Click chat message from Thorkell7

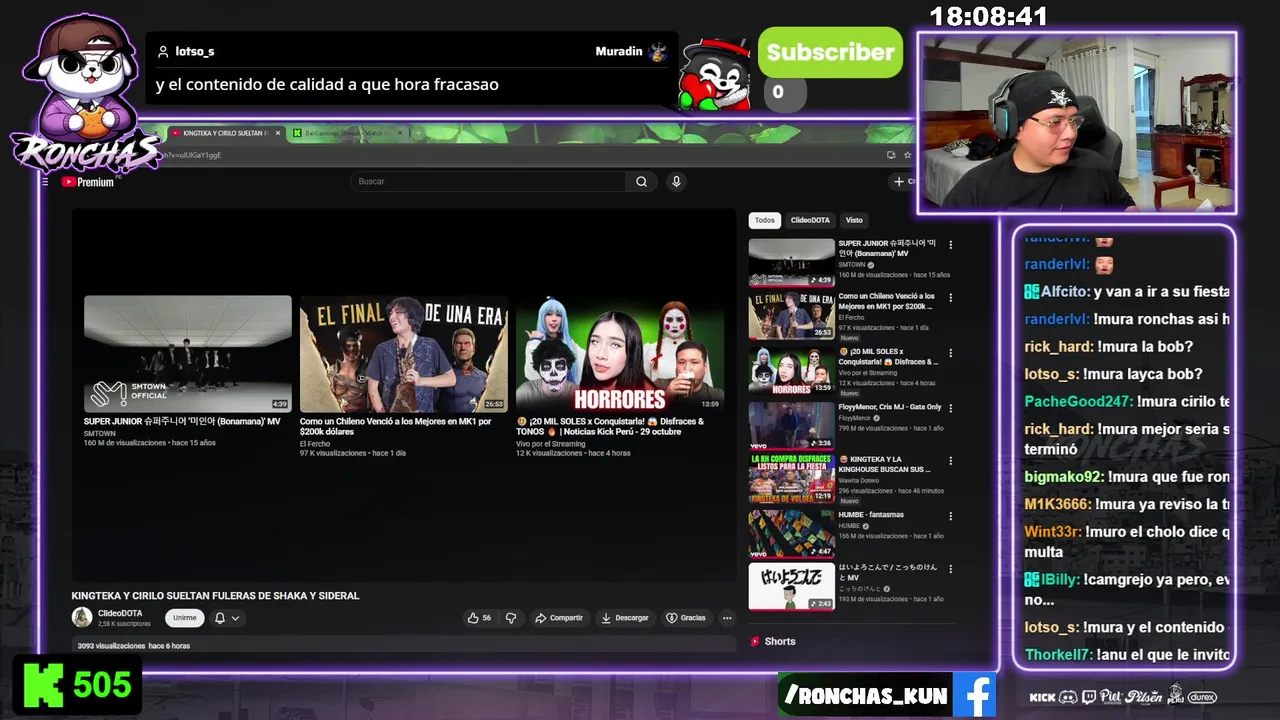(x=1127, y=655)
